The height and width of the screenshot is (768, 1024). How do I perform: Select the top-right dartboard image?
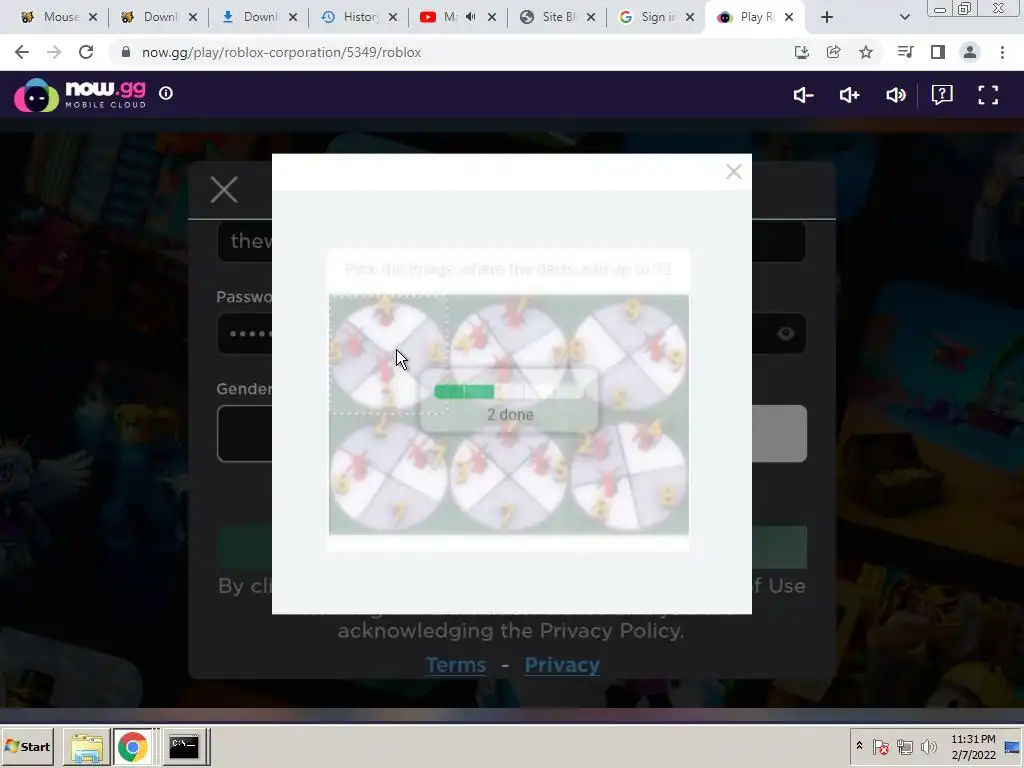[629, 355]
